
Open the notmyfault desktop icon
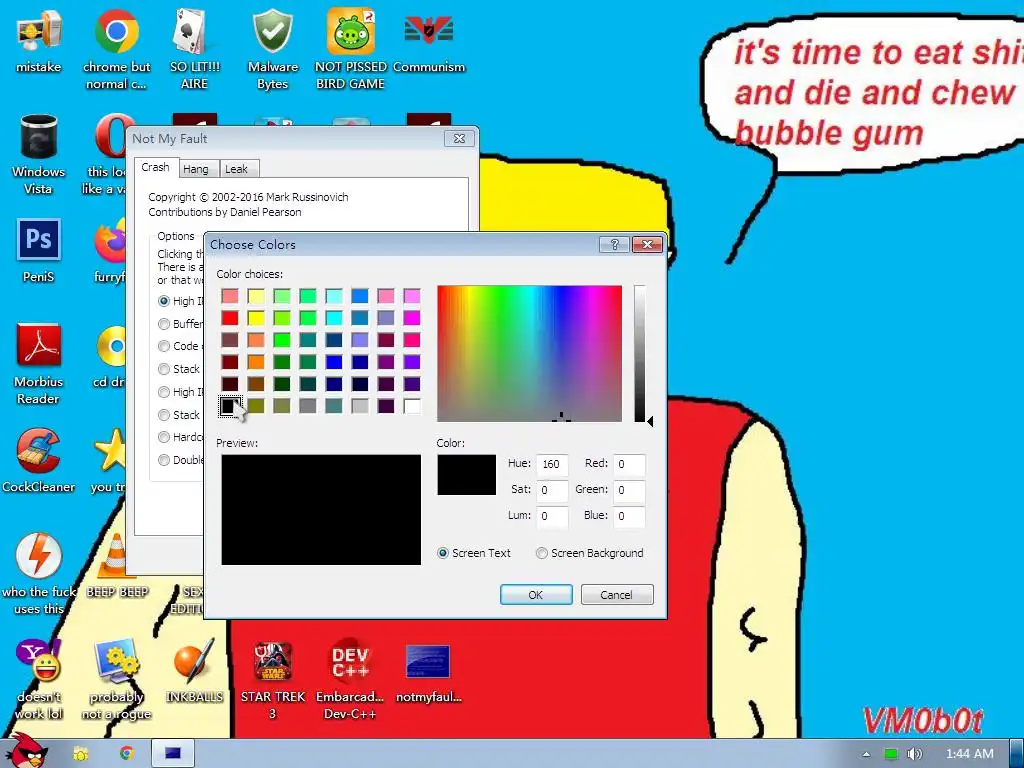pos(428,673)
